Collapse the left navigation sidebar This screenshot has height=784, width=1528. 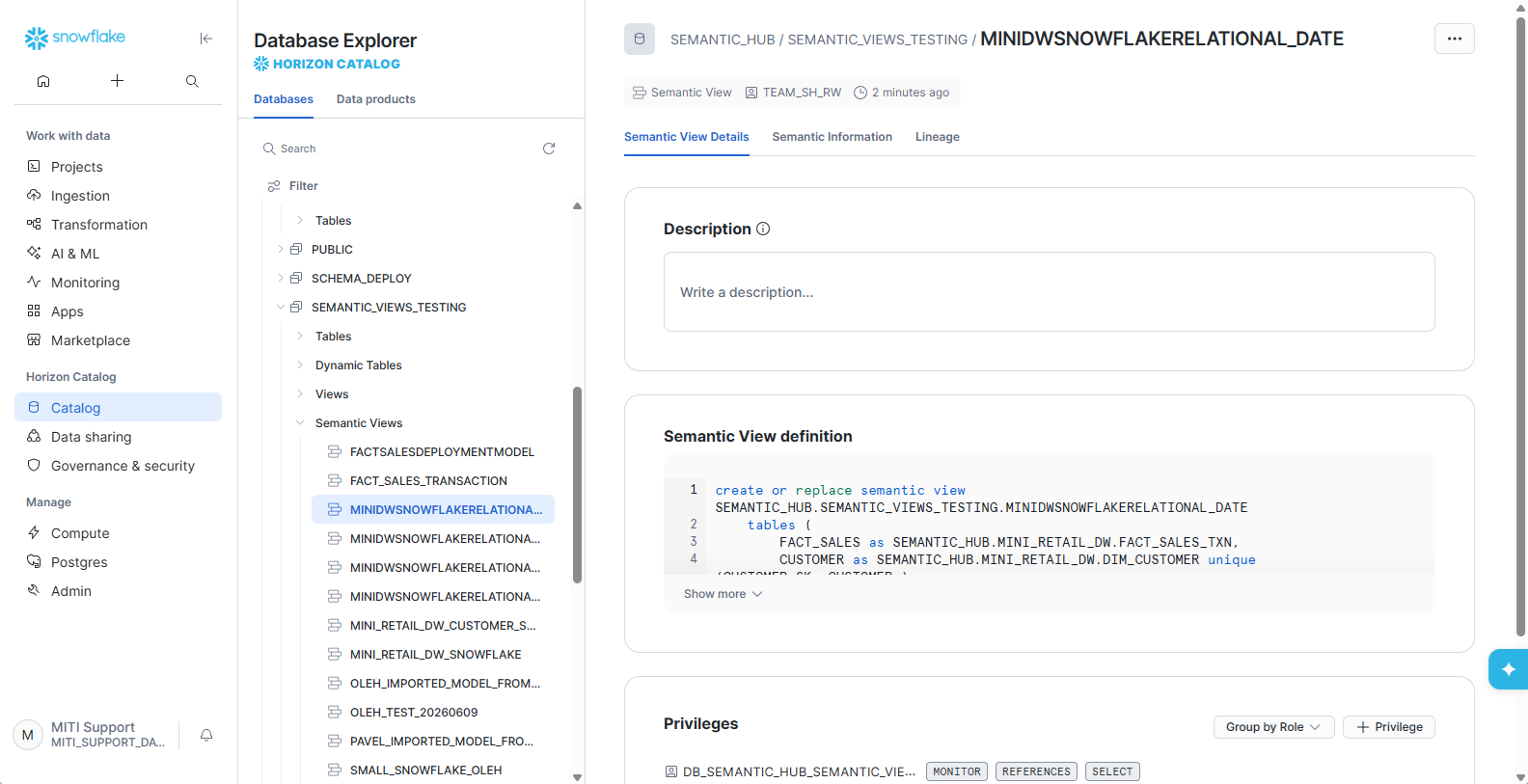pyautogui.click(x=205, y=39)
